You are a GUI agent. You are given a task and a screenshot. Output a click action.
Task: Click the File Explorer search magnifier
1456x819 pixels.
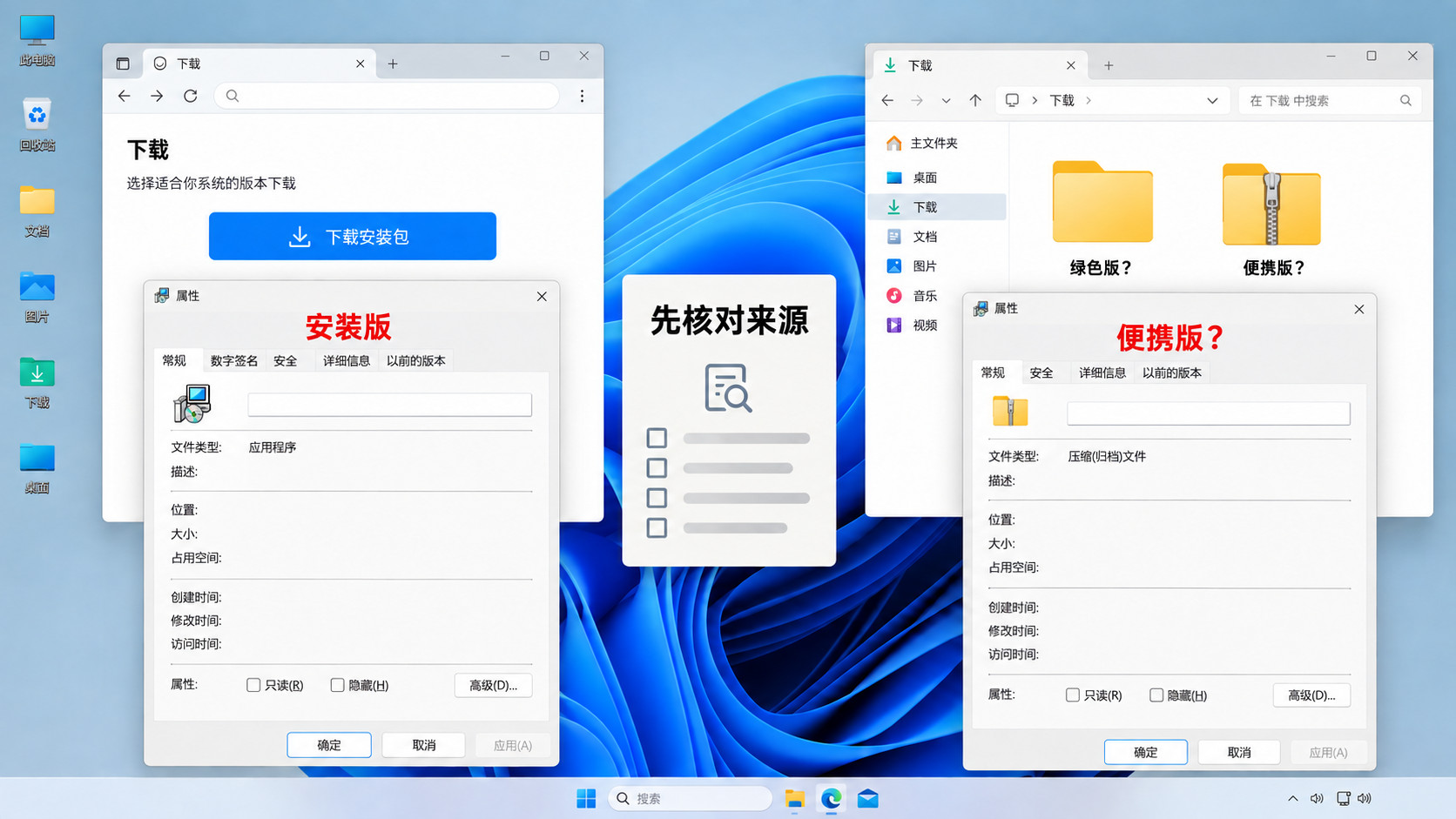1405,100
